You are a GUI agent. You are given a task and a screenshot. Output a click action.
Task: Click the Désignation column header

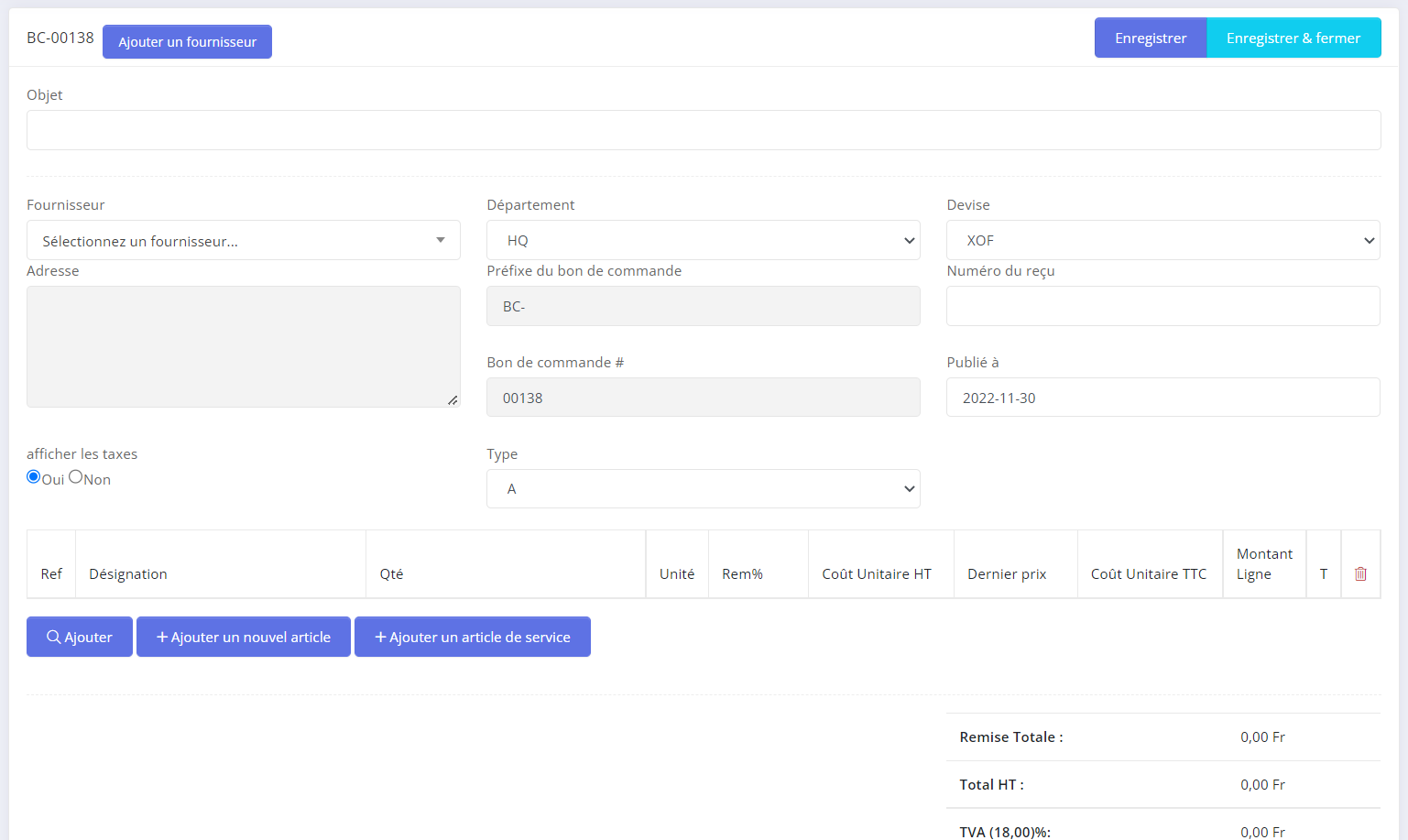pyautogui.click(x=128, y=574)
